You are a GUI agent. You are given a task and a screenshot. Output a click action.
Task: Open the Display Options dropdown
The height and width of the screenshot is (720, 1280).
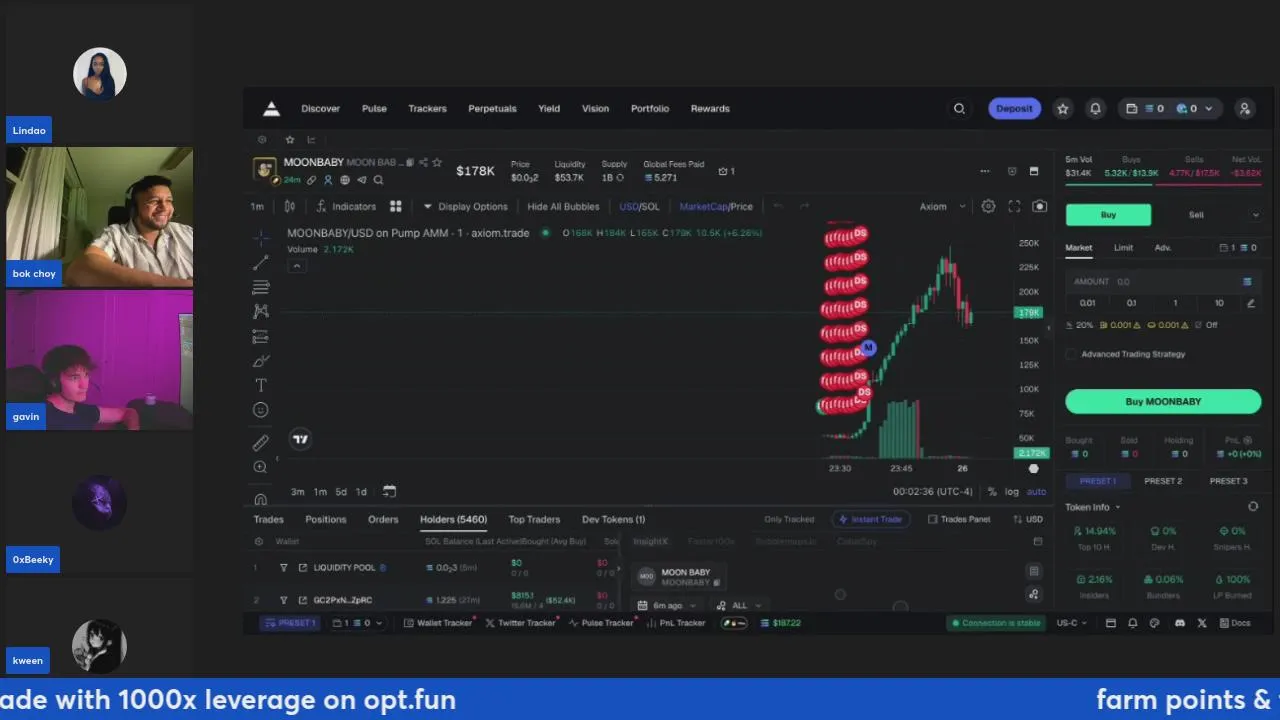click(x=465, y=206)
